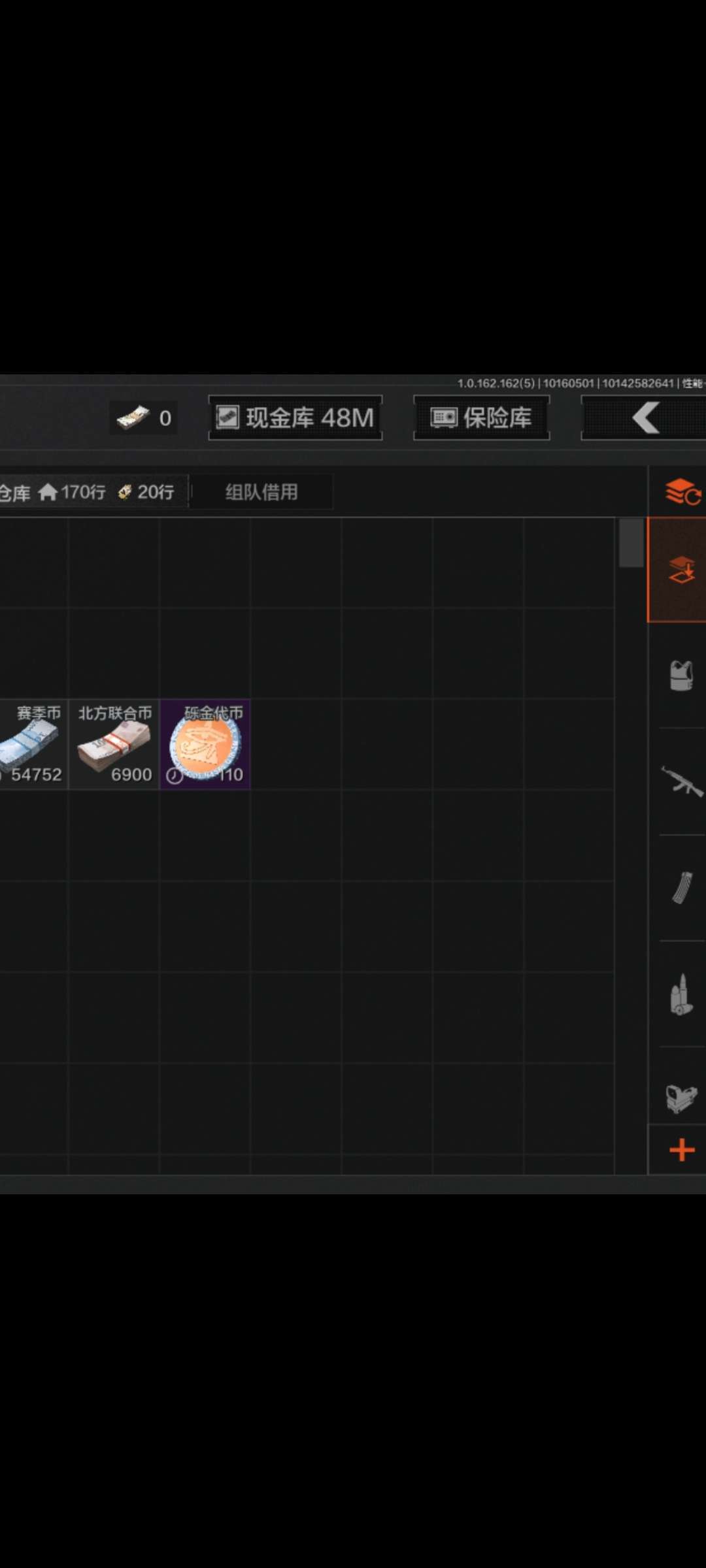Go back using the left chevron arrow

point(644,417)
